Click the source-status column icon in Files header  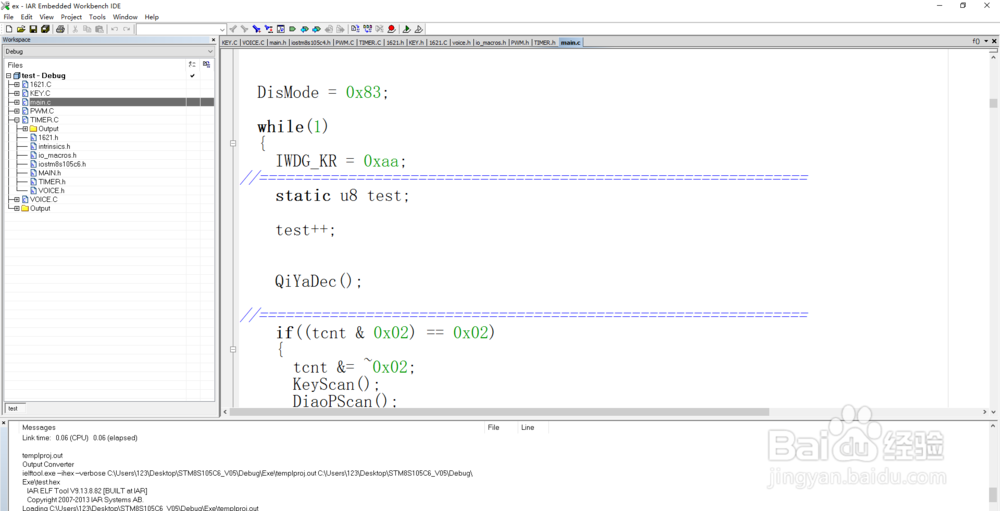[206, 64]
